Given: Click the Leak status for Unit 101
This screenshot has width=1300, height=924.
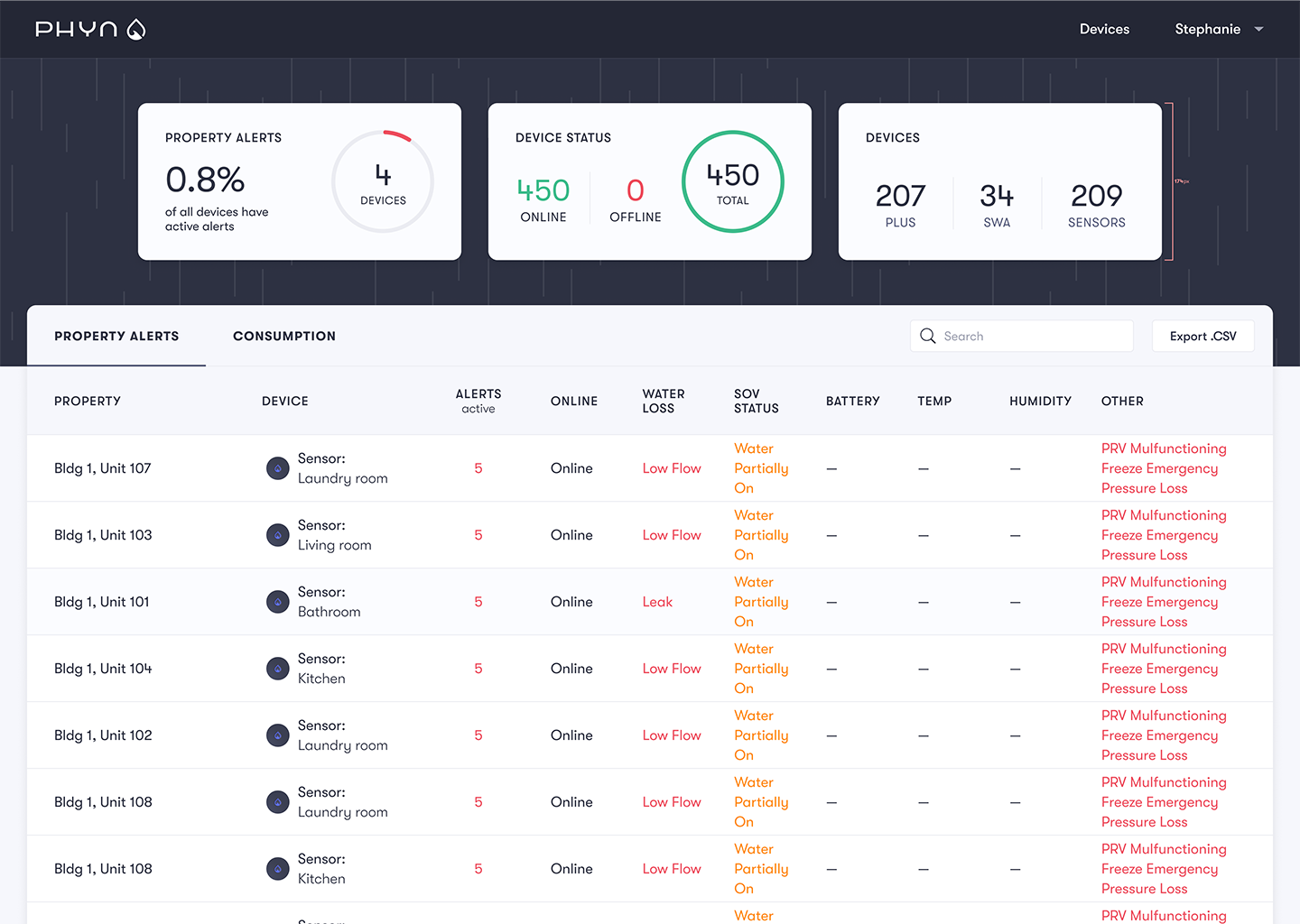Looking at the screenshot, I should 657,602.
